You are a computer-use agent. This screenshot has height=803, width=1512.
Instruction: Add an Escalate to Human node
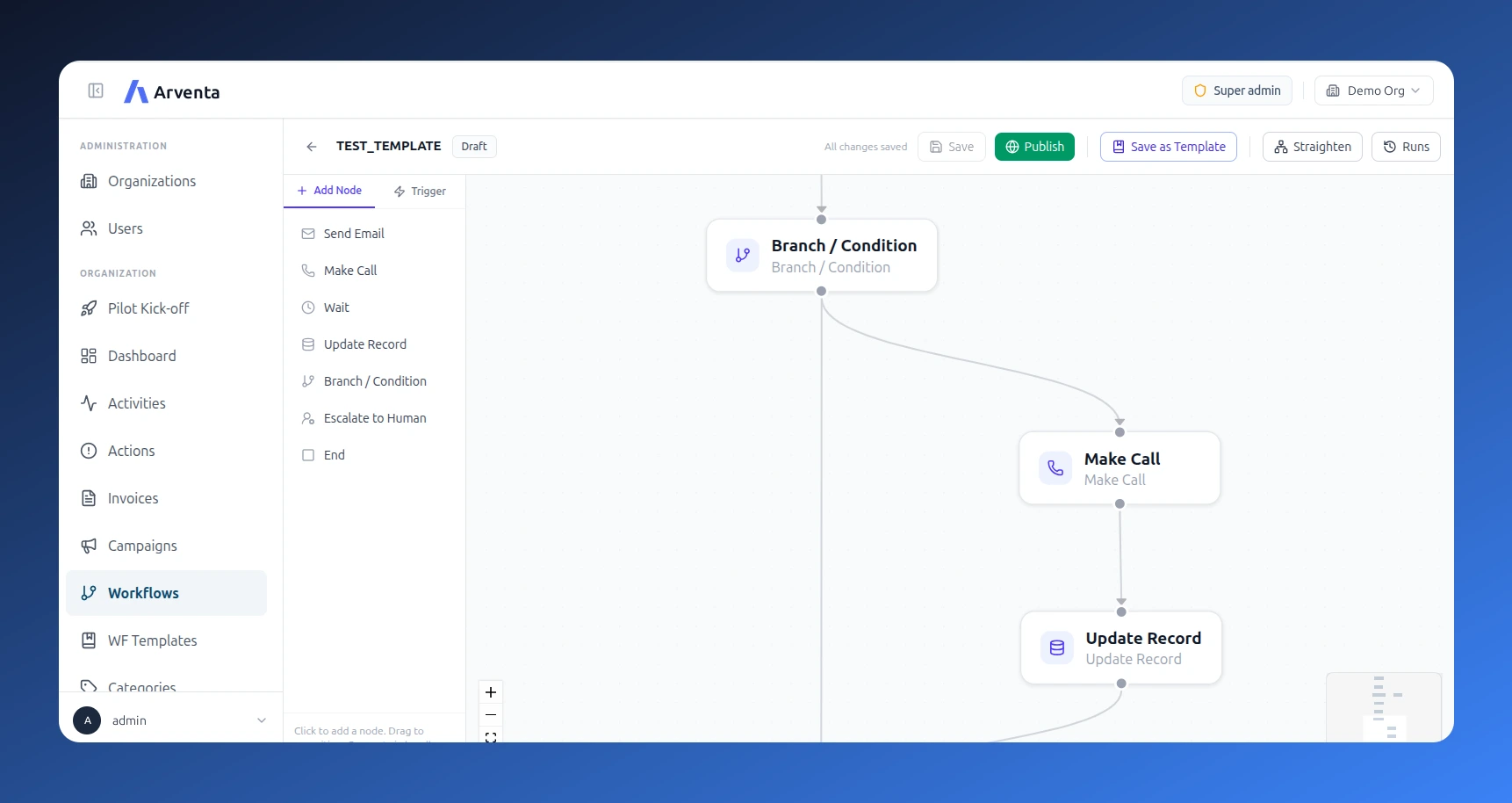click(x=374, y=418)
